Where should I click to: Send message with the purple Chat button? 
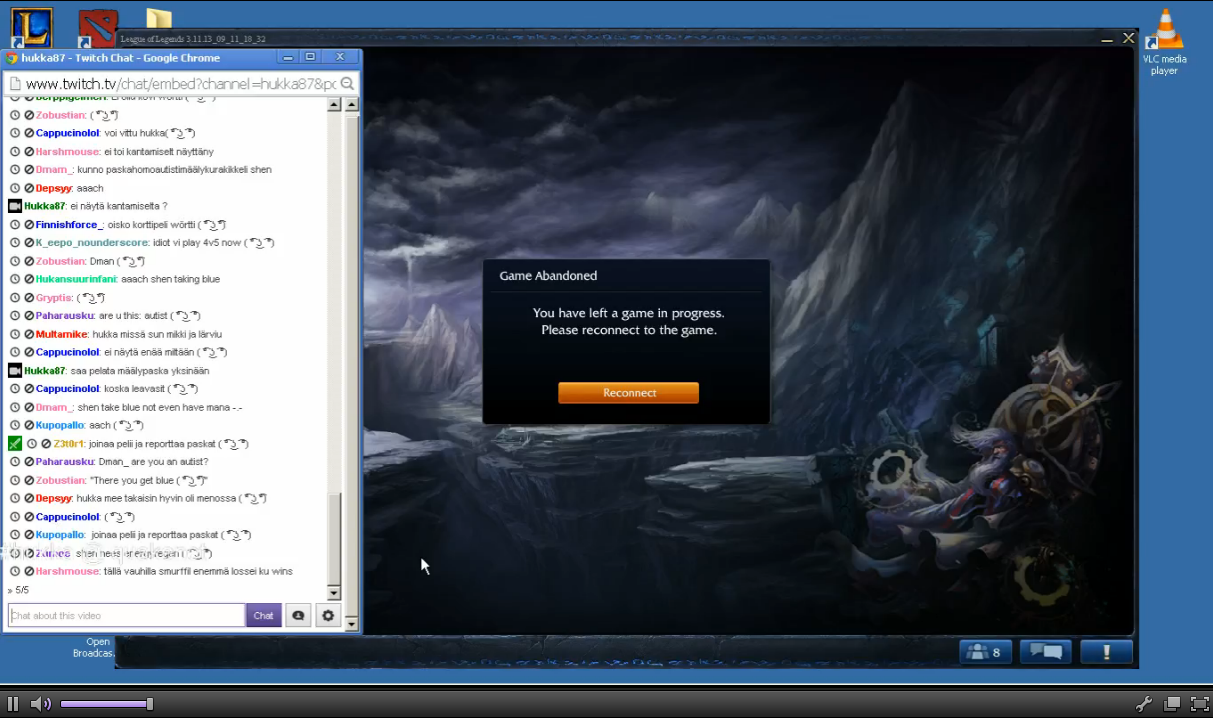click(264, 615)
